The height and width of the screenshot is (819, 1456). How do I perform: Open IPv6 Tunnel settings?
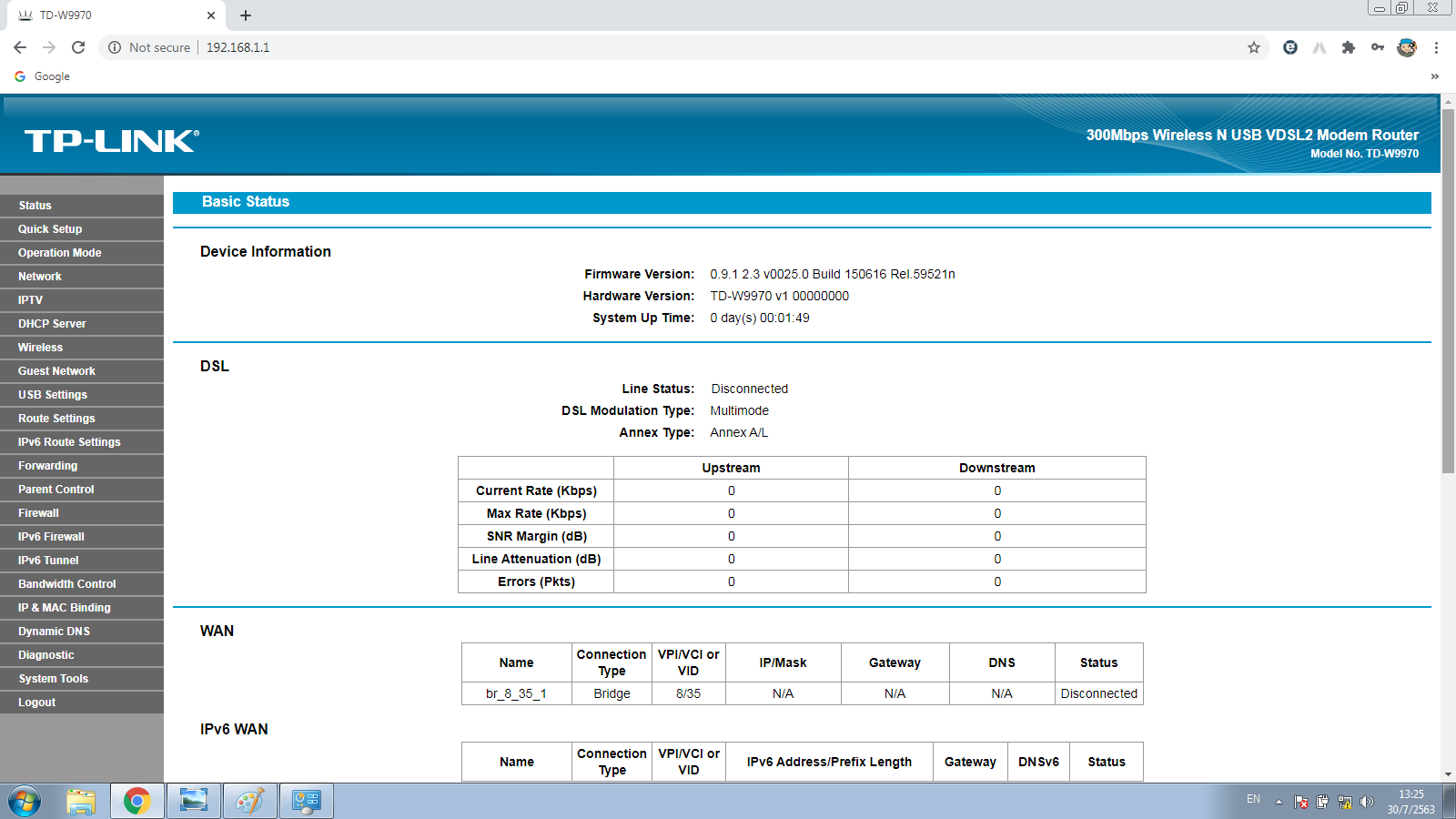82,561
